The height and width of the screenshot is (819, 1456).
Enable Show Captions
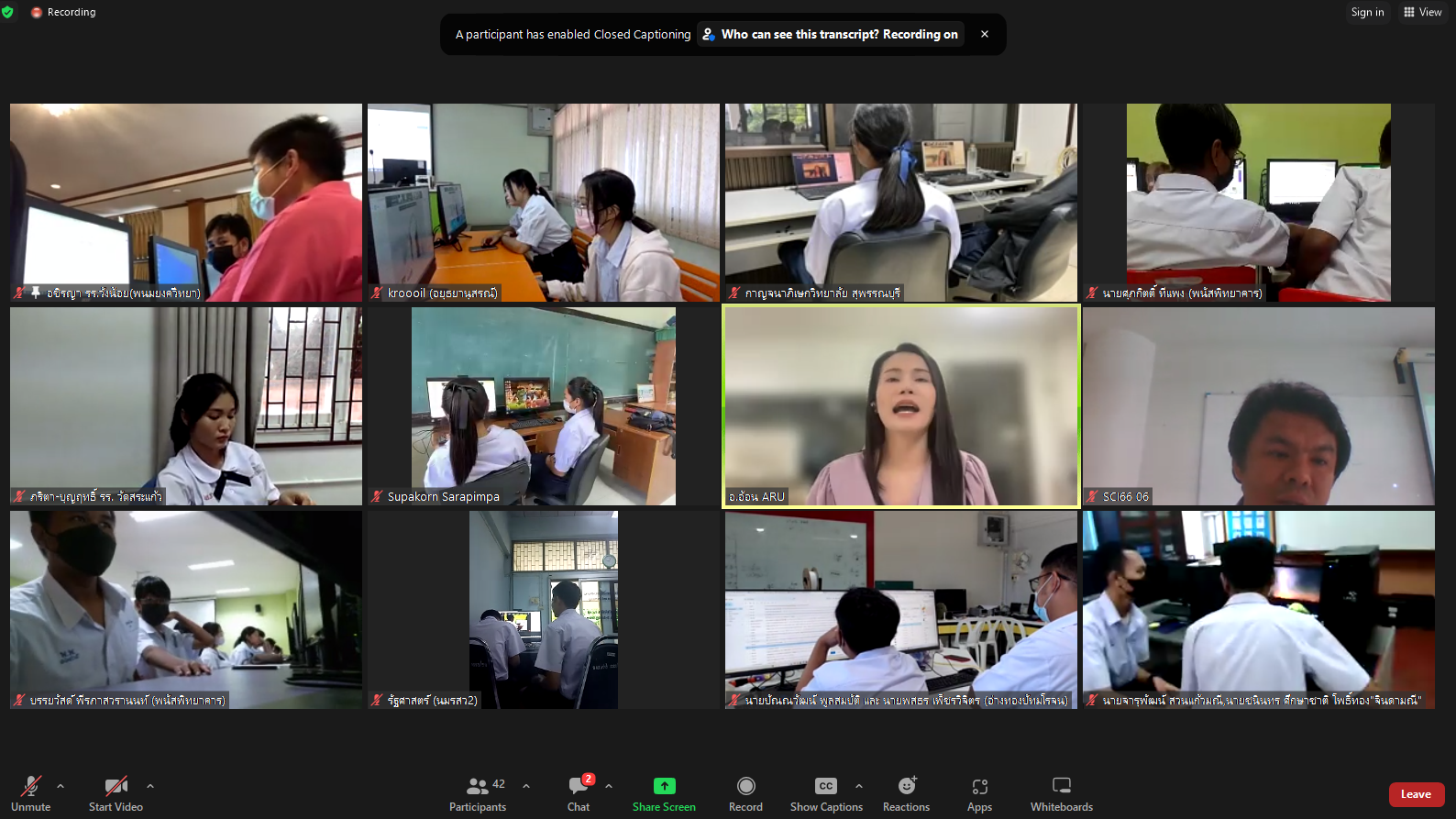[825, 793]
